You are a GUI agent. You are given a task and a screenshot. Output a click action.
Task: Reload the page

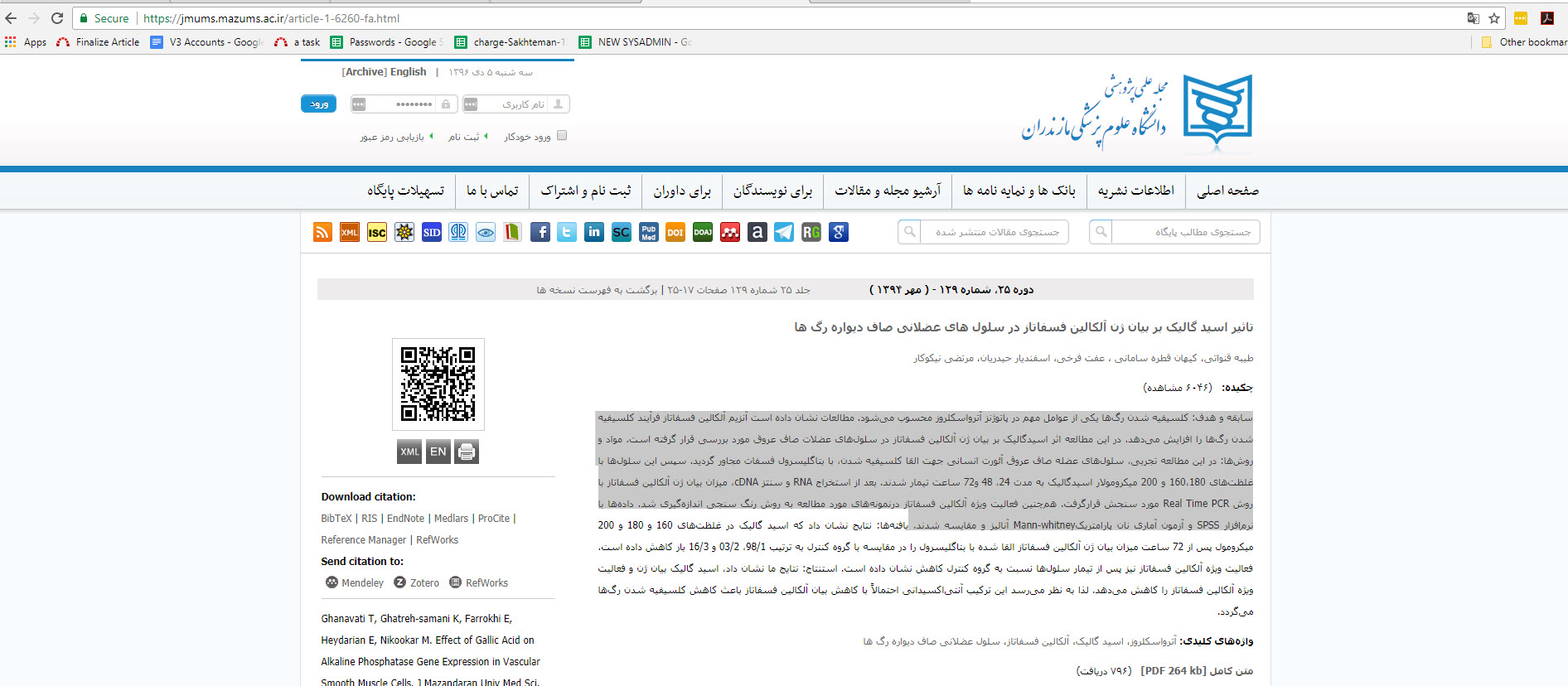coord(57,18)
